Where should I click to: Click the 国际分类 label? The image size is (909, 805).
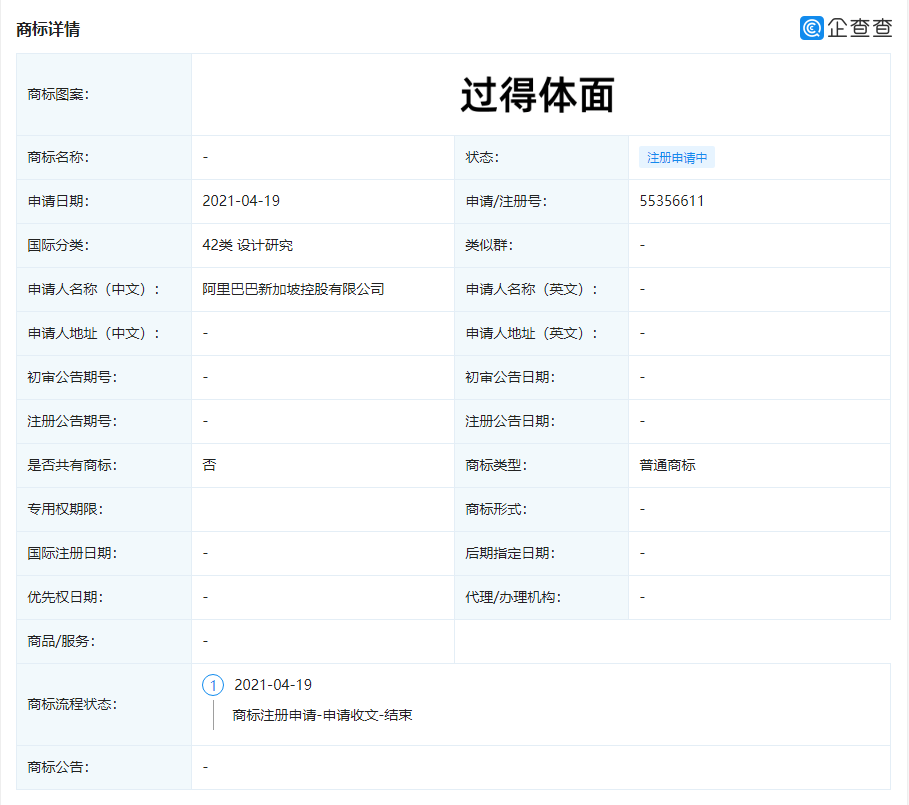[x=58, y=245]
